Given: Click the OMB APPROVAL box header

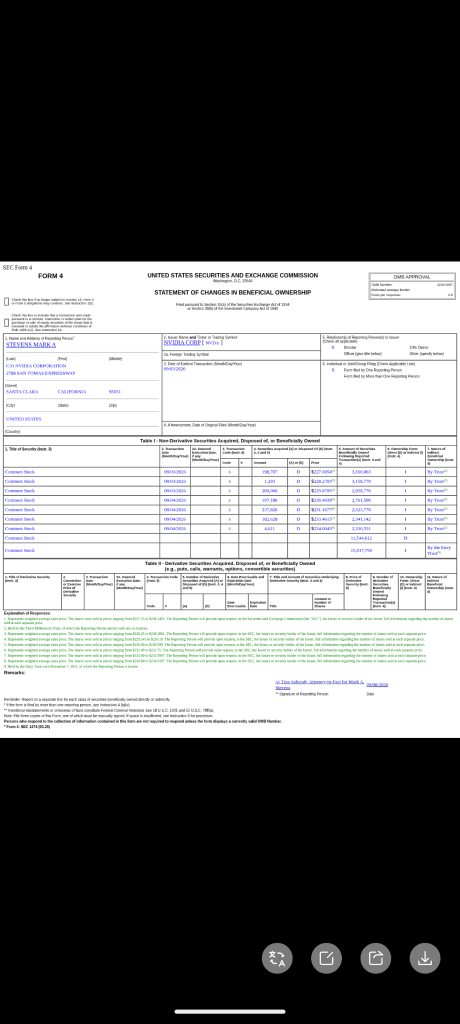Looking at the screenshot, I should coord(412,277).
